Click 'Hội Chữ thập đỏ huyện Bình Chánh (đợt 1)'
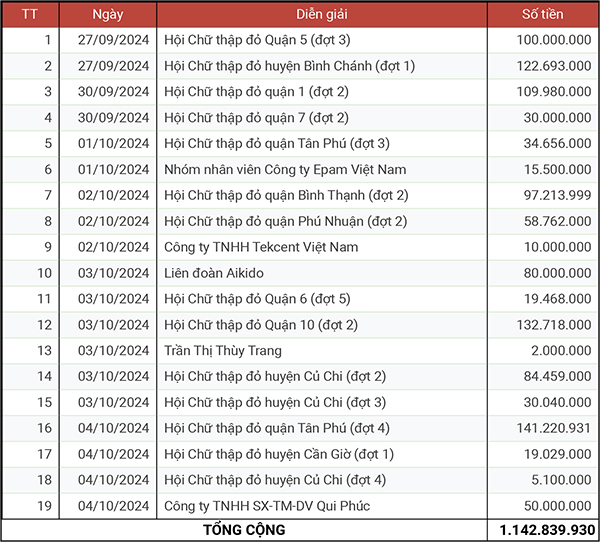This screenshot has width=600, height=542. 290,66
